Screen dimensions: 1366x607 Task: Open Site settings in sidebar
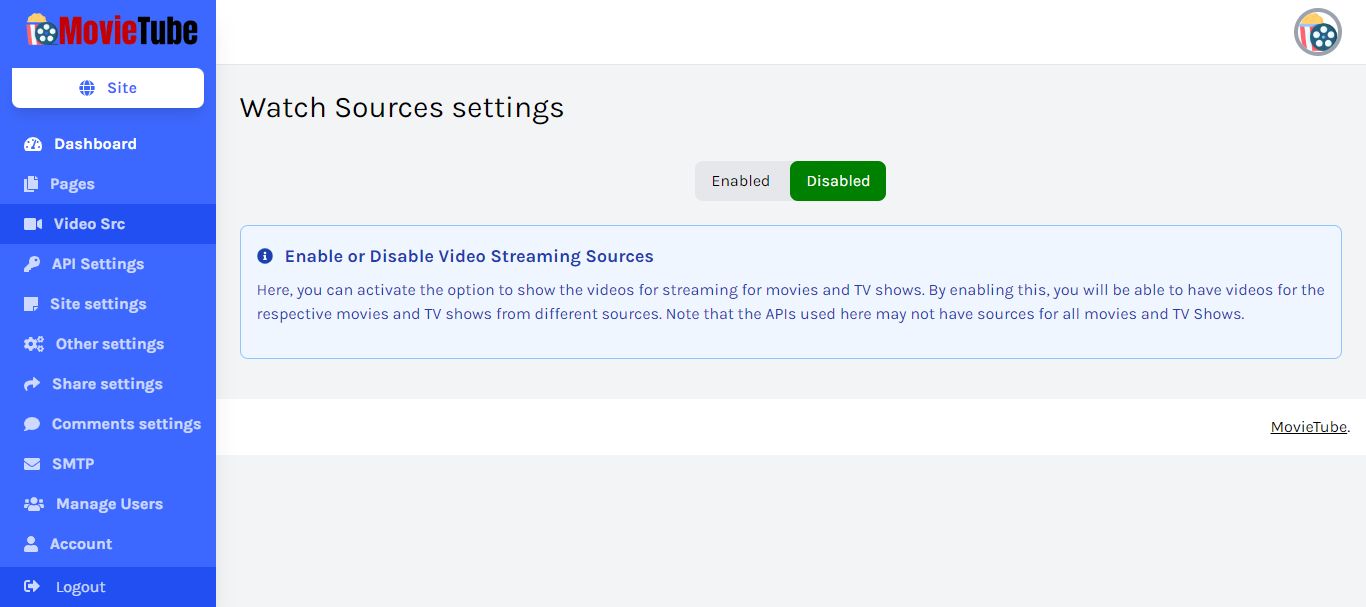click(x=98, y=304)
